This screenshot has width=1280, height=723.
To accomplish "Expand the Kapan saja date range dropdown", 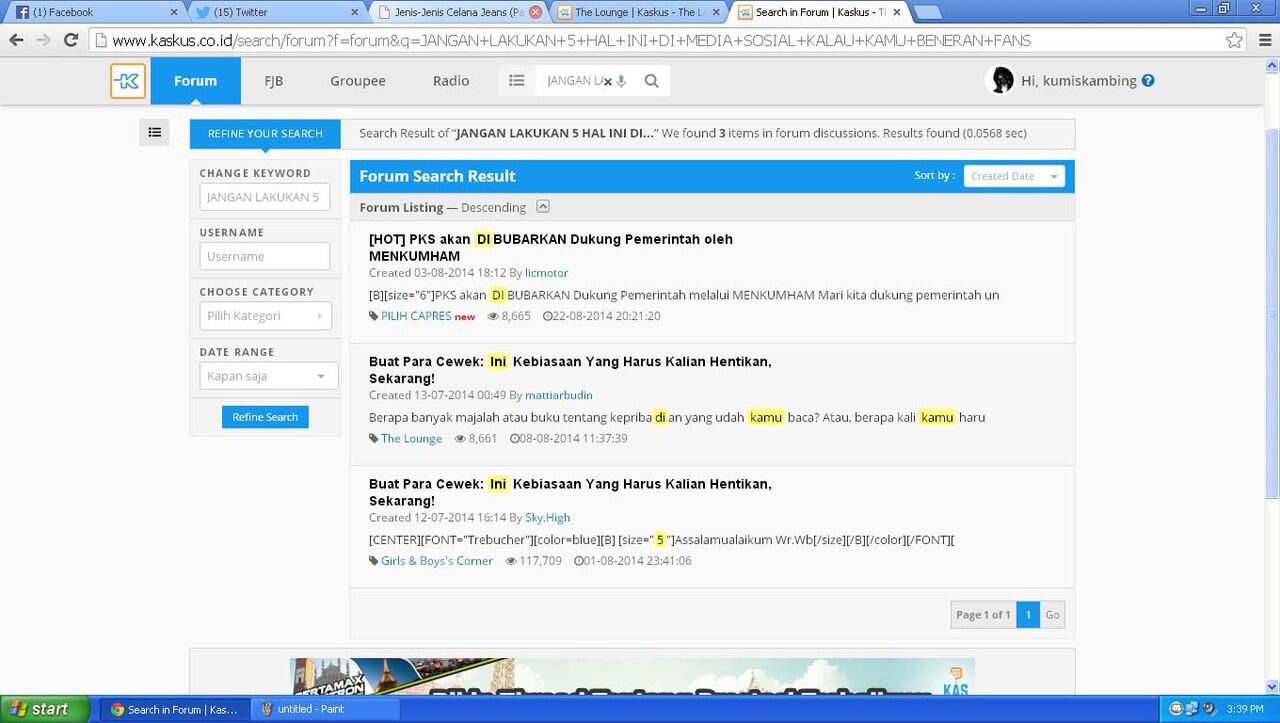I will point(268,376).
